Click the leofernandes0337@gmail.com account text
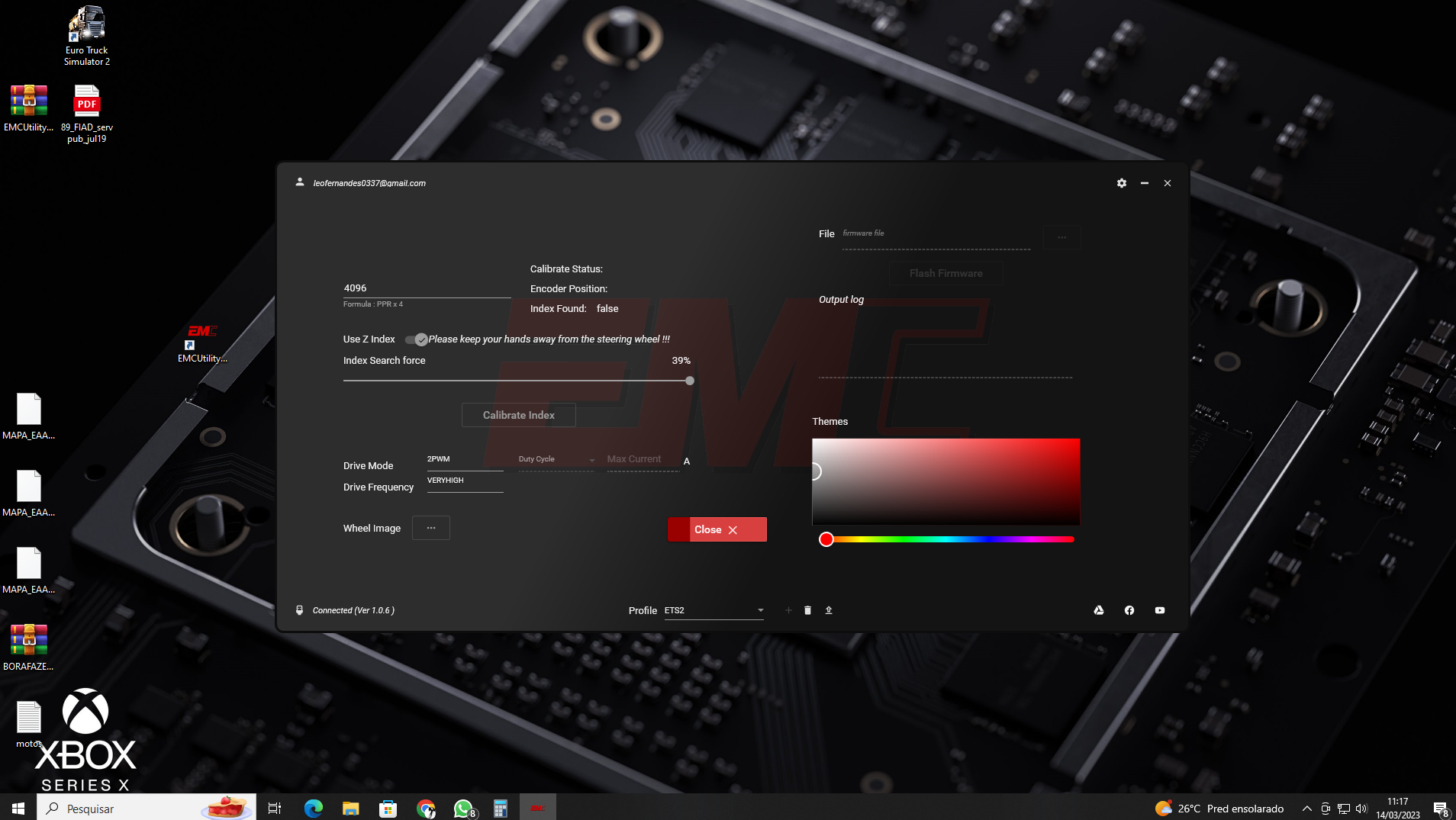This screenshot has width=1456, height=820. pos(369,183)
